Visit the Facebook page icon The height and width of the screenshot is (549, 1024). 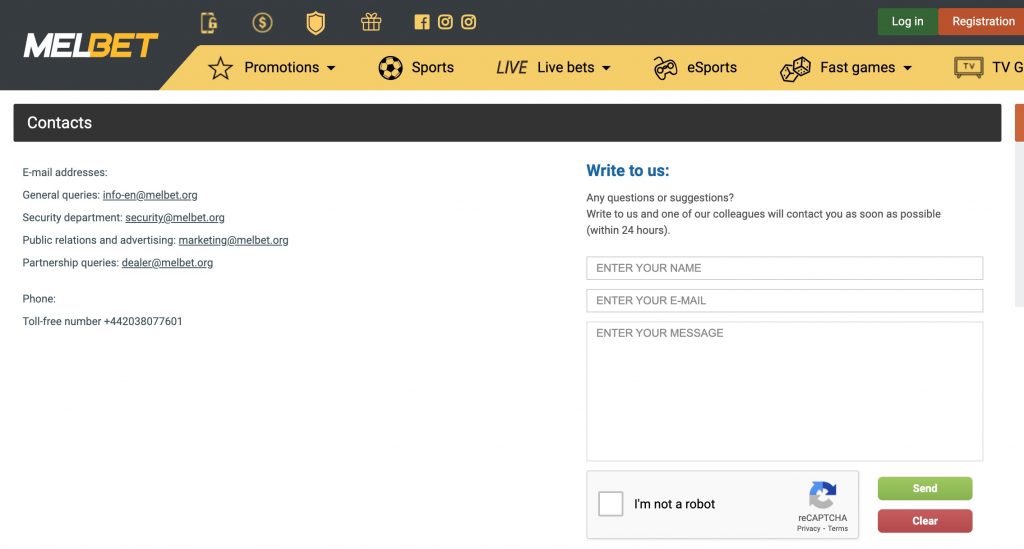[422, 22]
